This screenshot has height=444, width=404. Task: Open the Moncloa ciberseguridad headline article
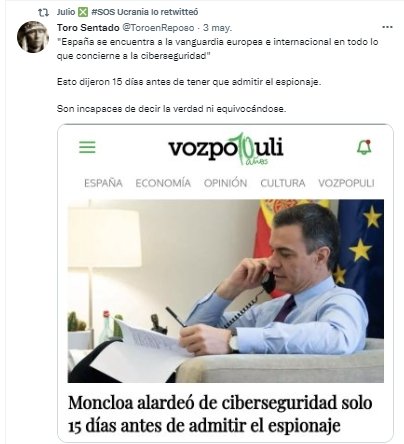click(x=220, y=414)
